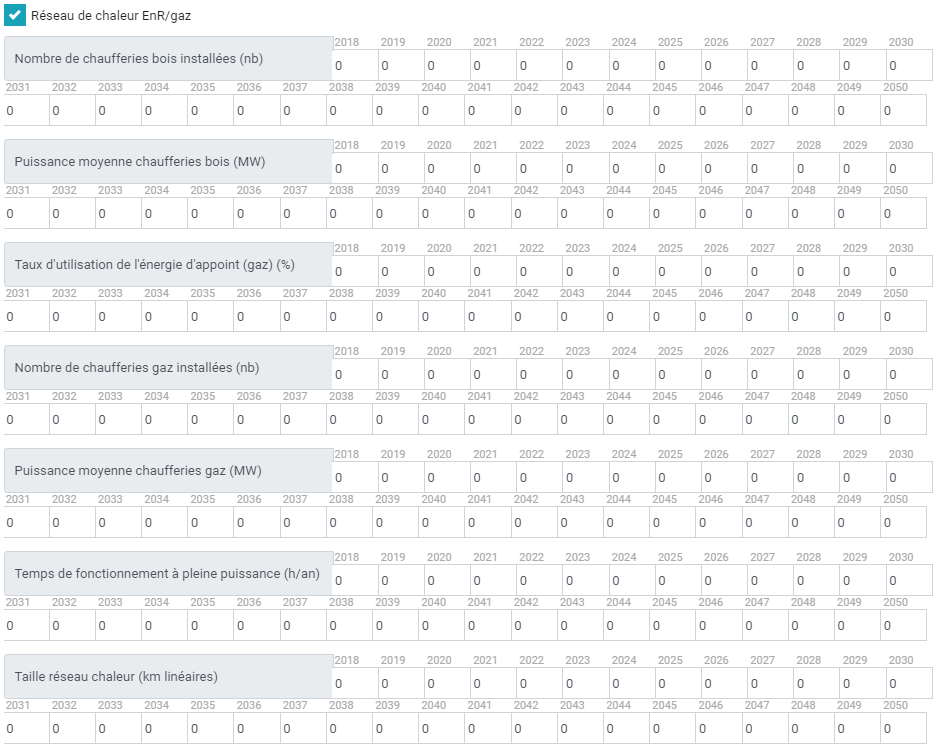The image size is (942, 749).
Task: Click 2030 field of Nombre de chaufferies bois
Action: tap(909, 65)
